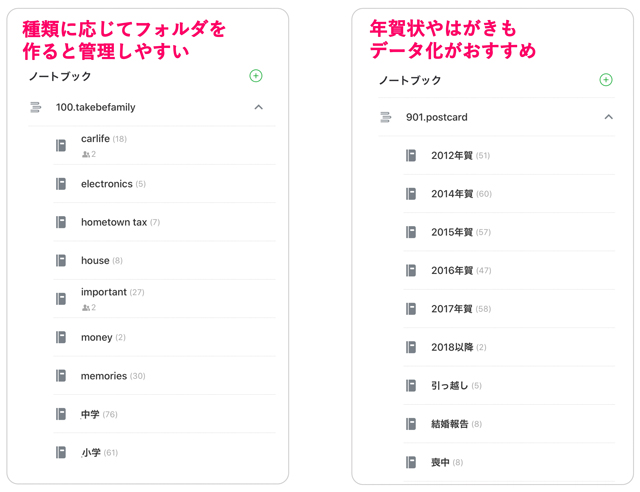
Task: Click notebook icon next to 引っ越し
Action: pos(411,385)
